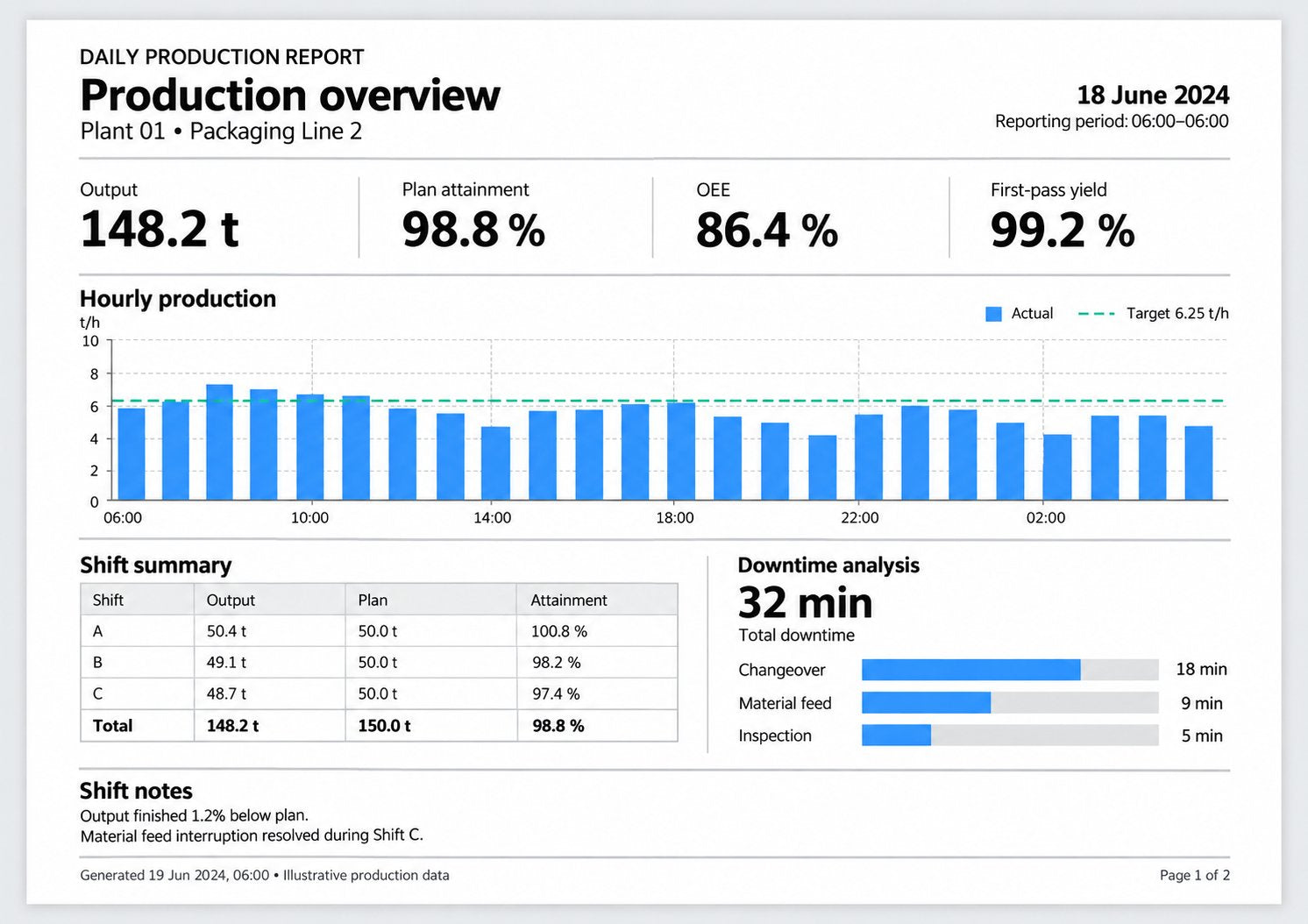
Task: Click the 'Plan' column header
Action: point(373,601)
